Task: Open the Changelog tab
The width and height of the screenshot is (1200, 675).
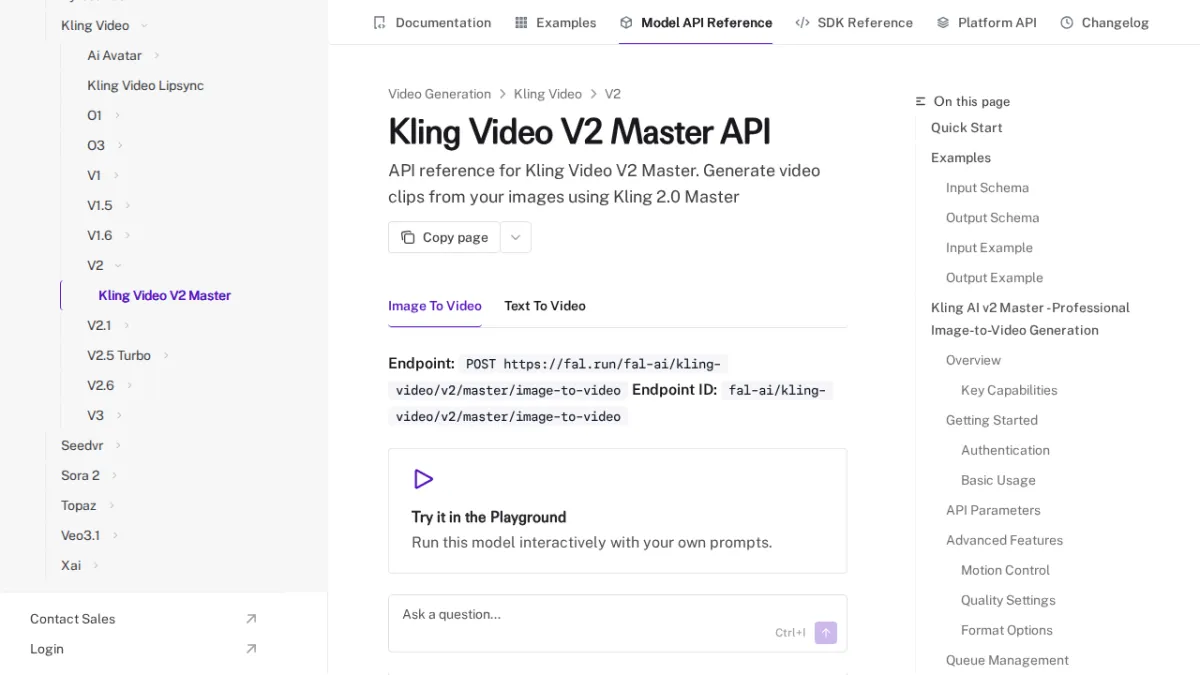Action: click(1104, 22)
